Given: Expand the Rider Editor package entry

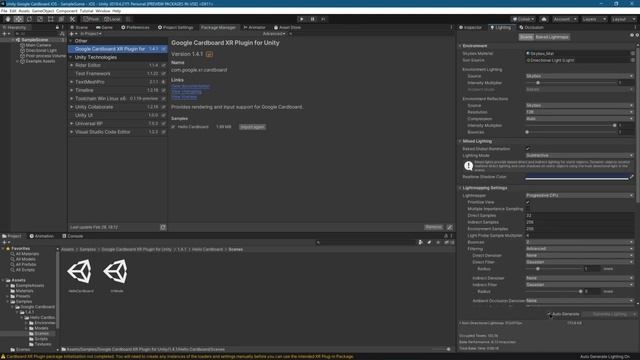Looking at the screenshot, I should point(71,65).
